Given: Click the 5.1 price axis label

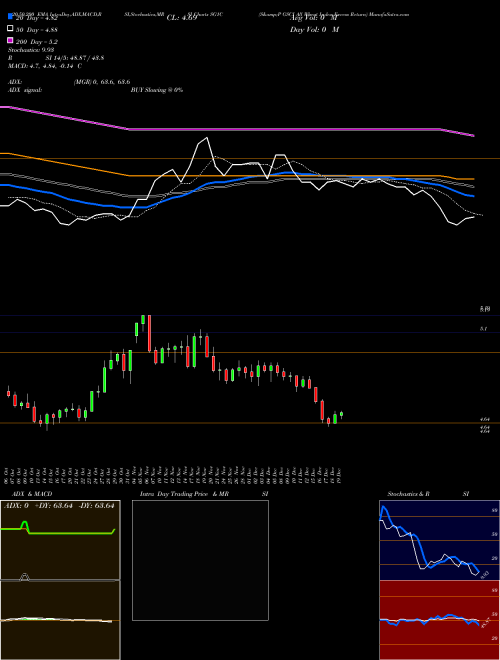Looking at the screenshot, I should click(484, 329).
